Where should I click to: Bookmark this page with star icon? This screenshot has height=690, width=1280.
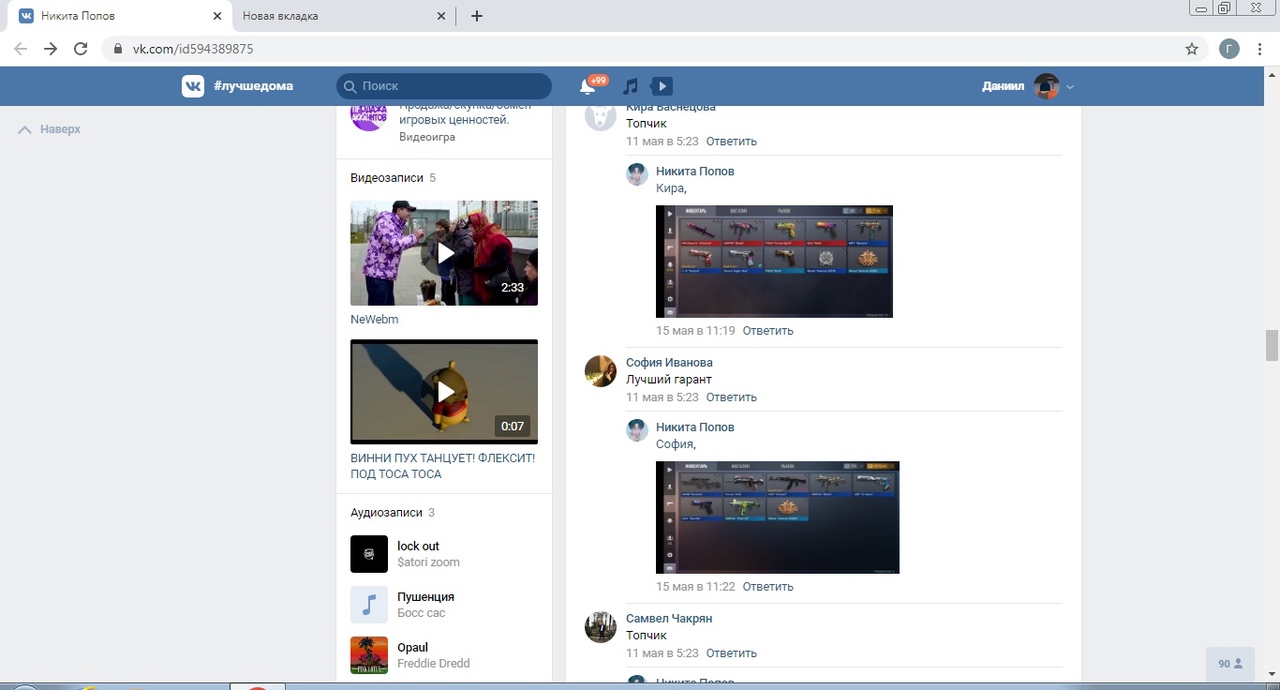(x=1191, y=49)
